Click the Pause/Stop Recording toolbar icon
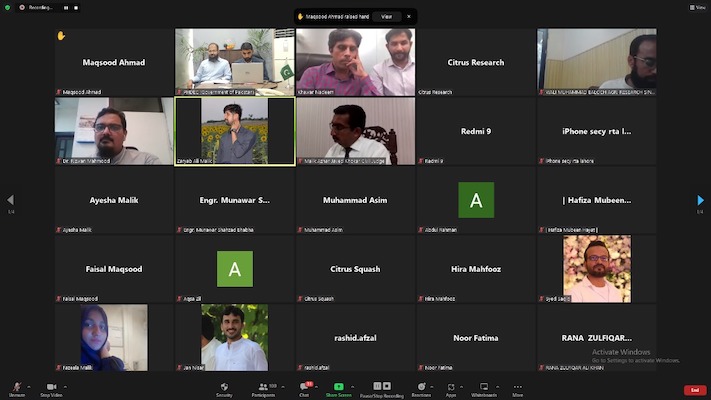This screenshot has height=400, width=711. tap(381, 387)
